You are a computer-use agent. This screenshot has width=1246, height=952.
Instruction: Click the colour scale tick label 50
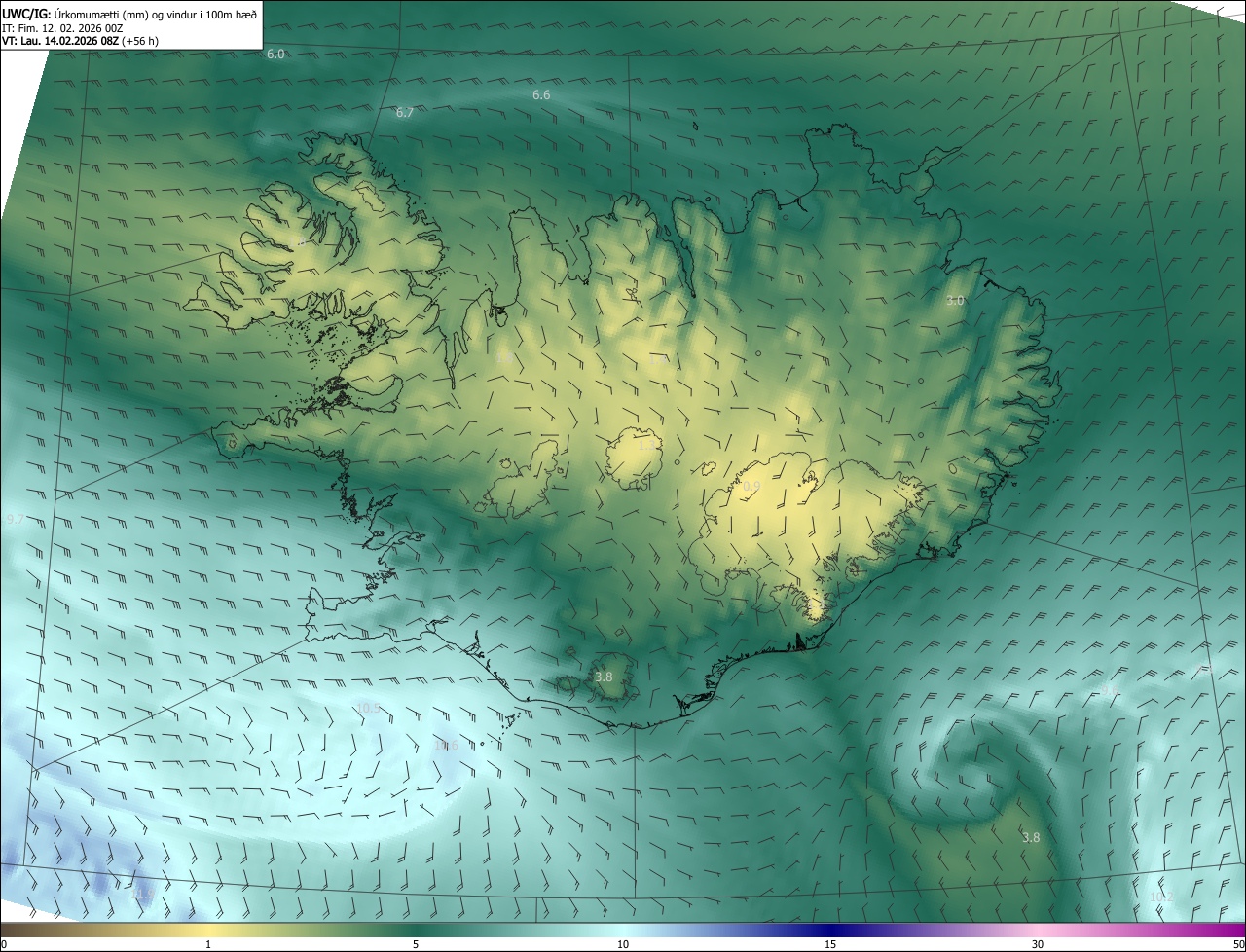pyautogui.click(x=1238, y=945)
